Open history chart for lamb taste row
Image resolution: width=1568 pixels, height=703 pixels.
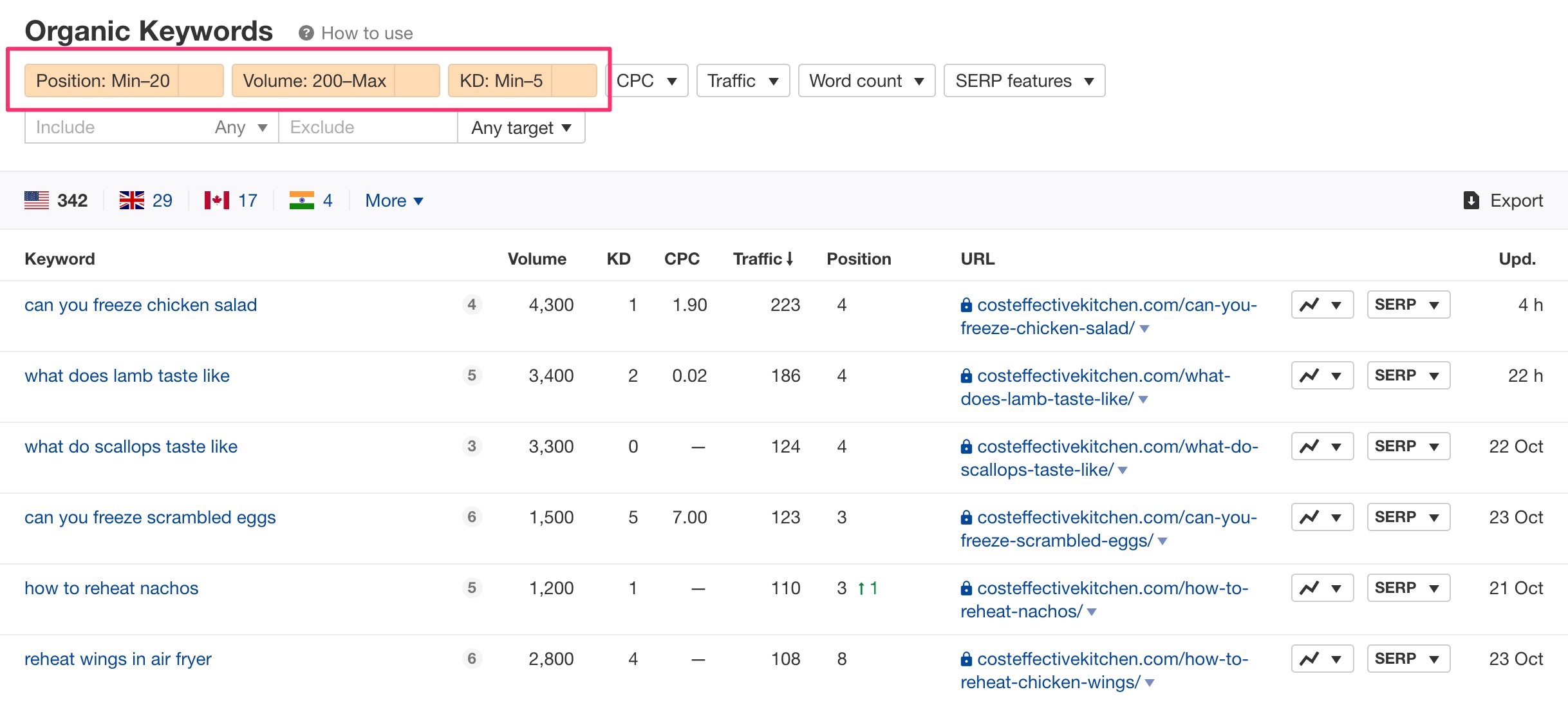[1322, 375]
